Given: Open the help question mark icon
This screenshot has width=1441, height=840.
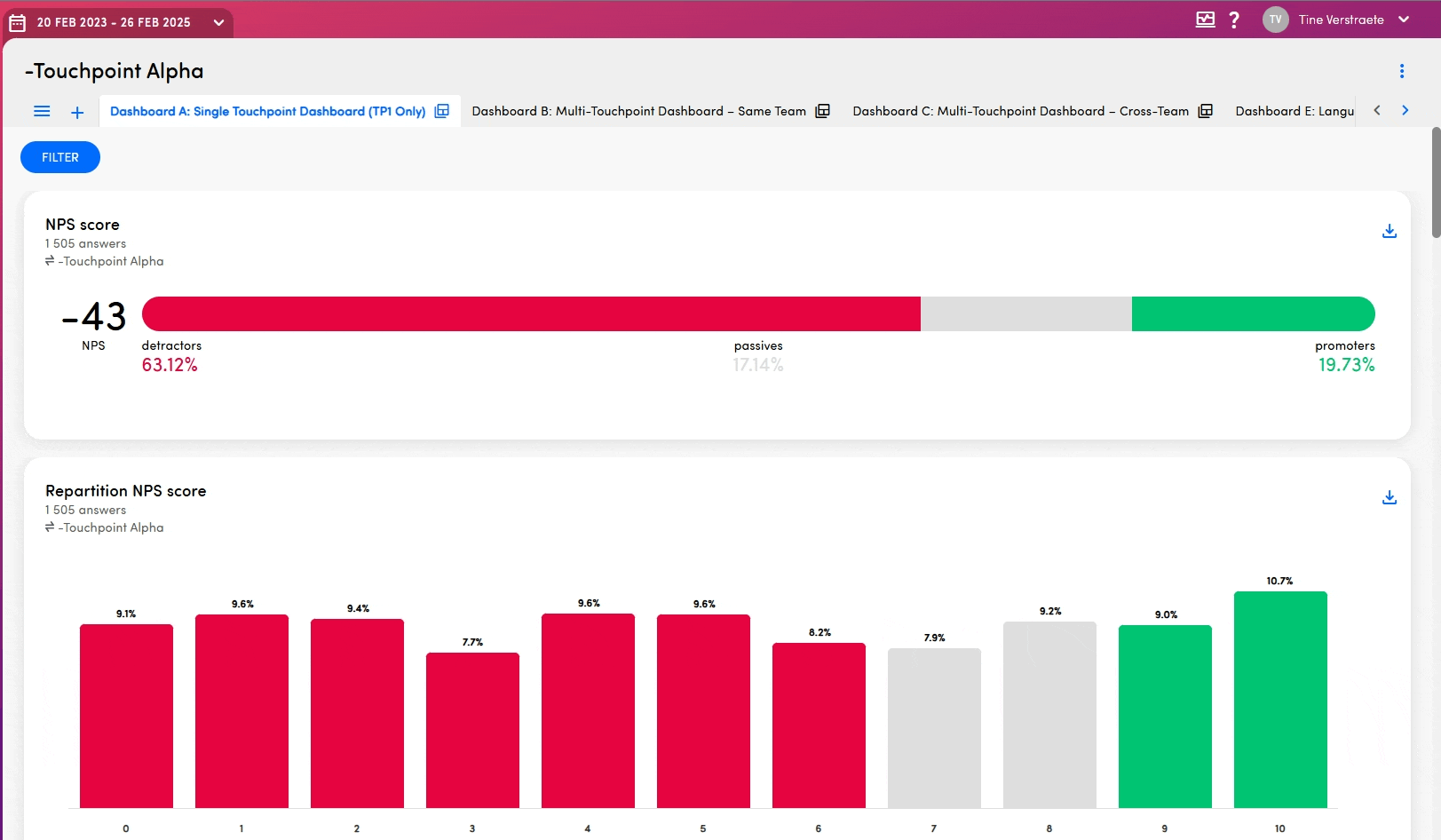Looking at the screenshot, I should pos(1234,20).
